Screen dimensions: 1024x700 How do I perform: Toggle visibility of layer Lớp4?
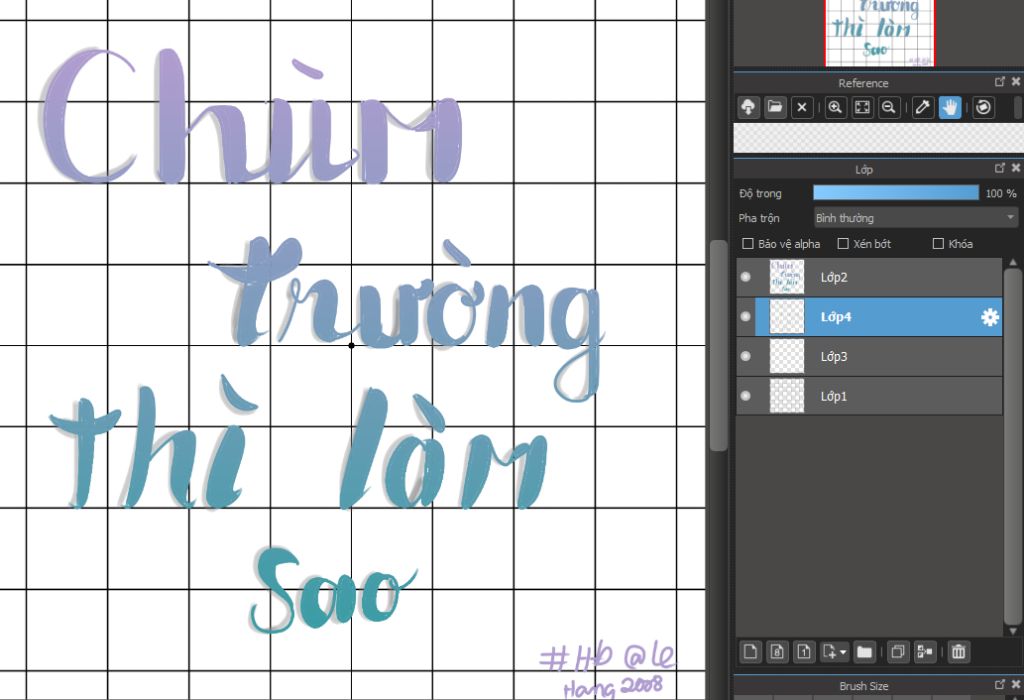pos(746,317)
